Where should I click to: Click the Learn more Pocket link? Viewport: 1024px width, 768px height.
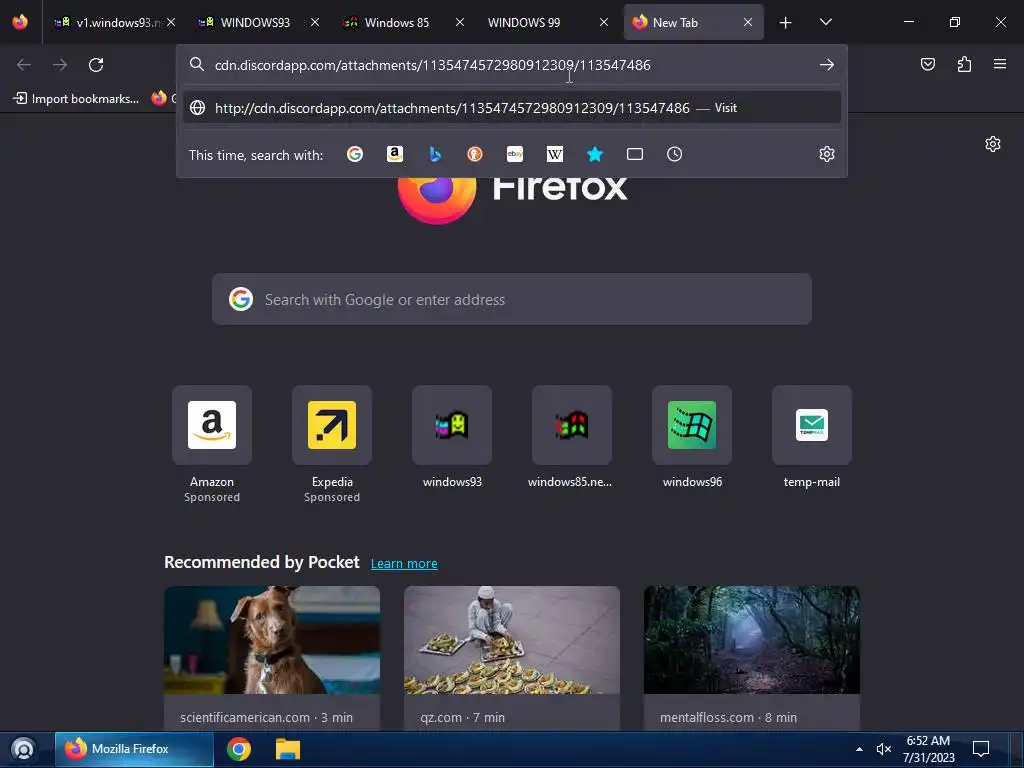pos(404,564)
